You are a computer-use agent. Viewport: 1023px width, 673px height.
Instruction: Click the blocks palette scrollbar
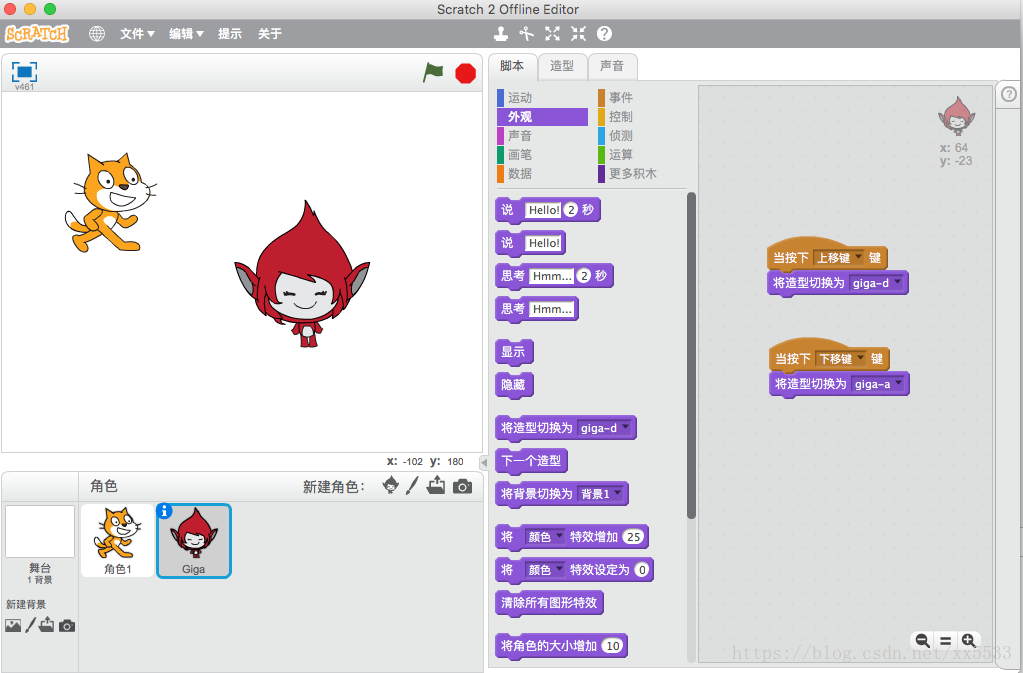click(x=691, y=355)
